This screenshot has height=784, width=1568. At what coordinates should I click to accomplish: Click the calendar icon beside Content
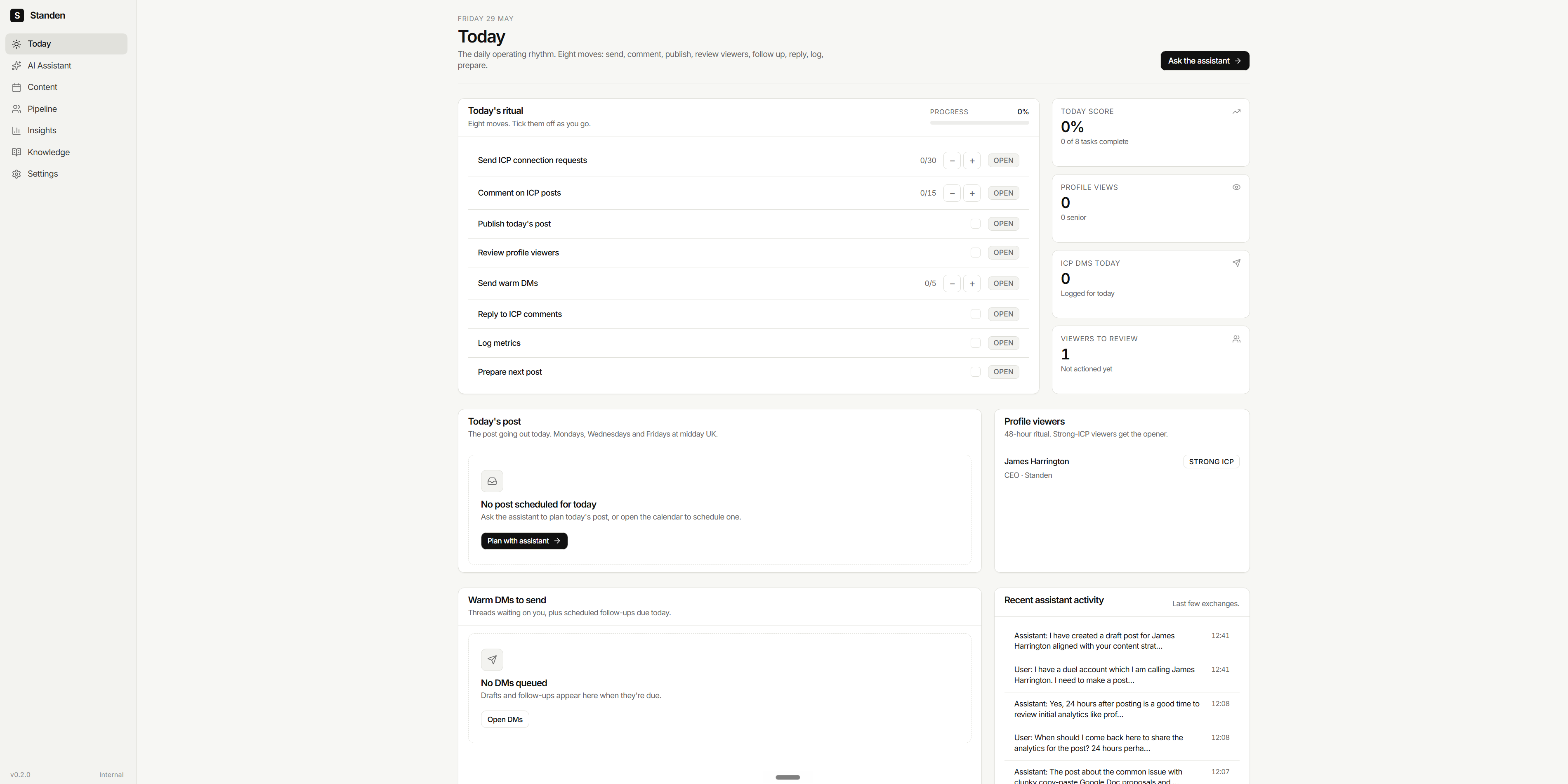17,87
